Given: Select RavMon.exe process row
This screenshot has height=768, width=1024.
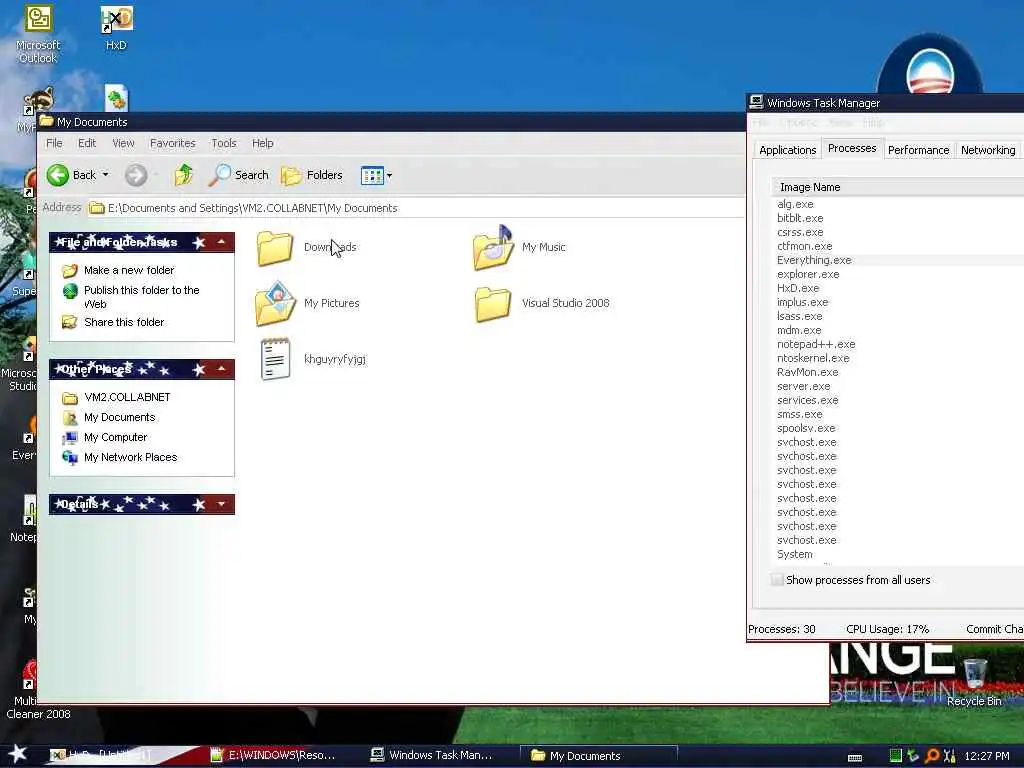Looking at the screenshot, I should coord(897,372).
